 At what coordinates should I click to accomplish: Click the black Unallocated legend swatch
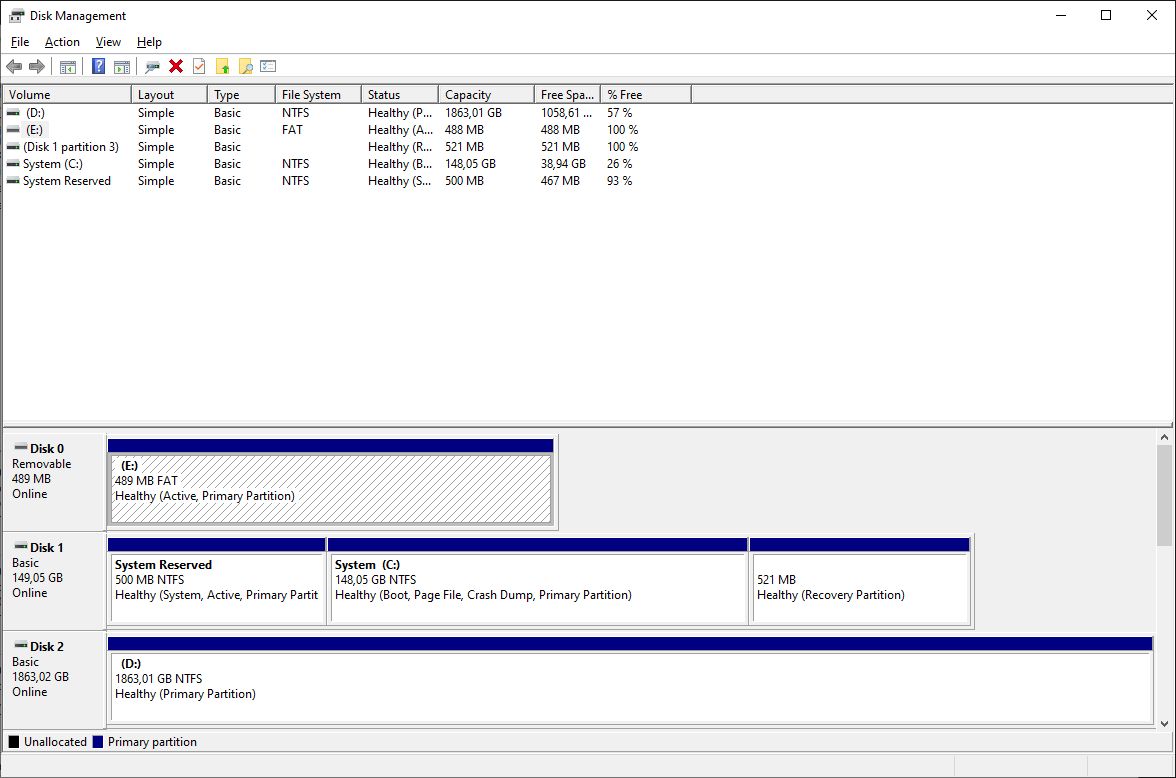[x=14, y=742]
